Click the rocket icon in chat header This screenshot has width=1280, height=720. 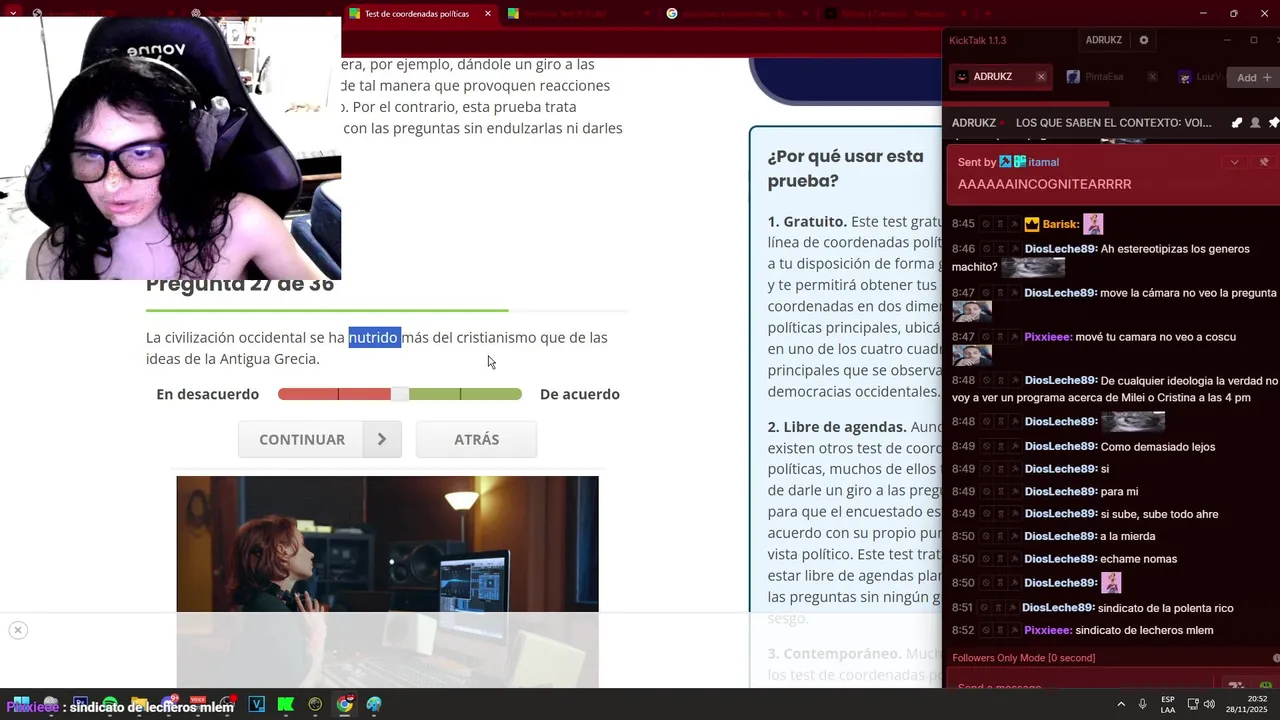click(x=1237, y=123)
